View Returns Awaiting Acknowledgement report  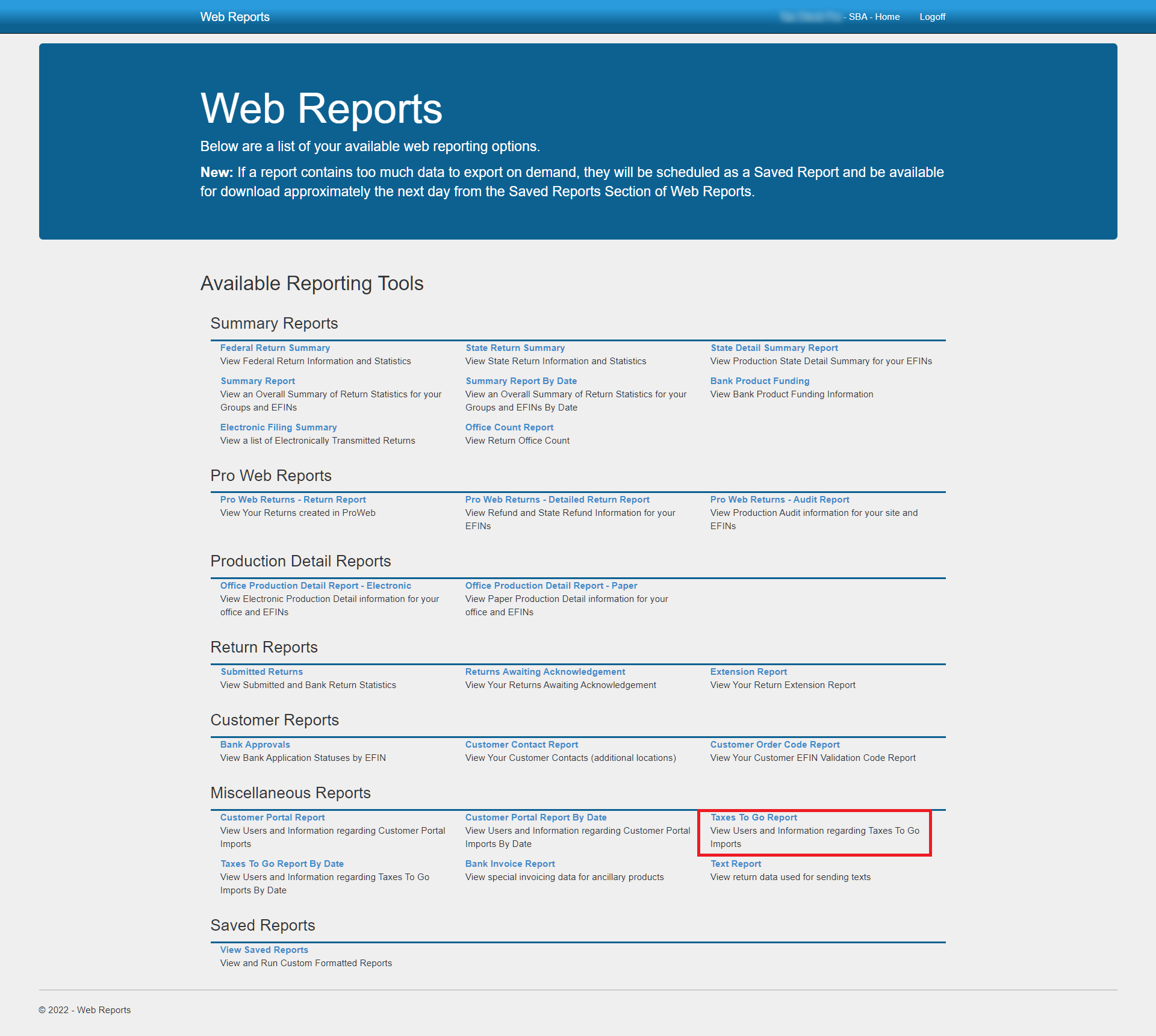(545, 672)
